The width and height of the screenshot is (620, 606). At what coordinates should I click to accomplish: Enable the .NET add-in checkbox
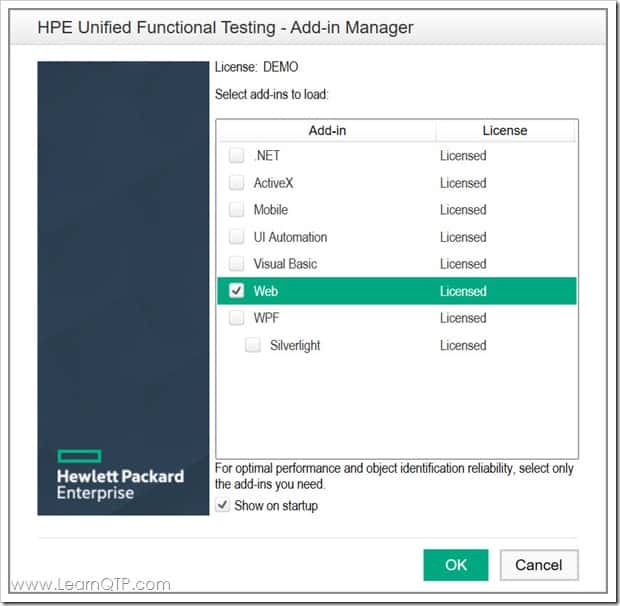point(236,155)
